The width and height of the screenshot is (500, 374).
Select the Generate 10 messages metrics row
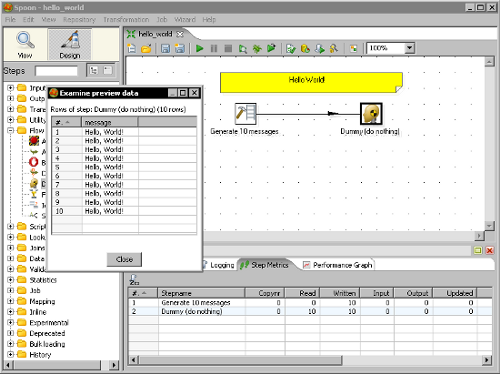[310, 303]
